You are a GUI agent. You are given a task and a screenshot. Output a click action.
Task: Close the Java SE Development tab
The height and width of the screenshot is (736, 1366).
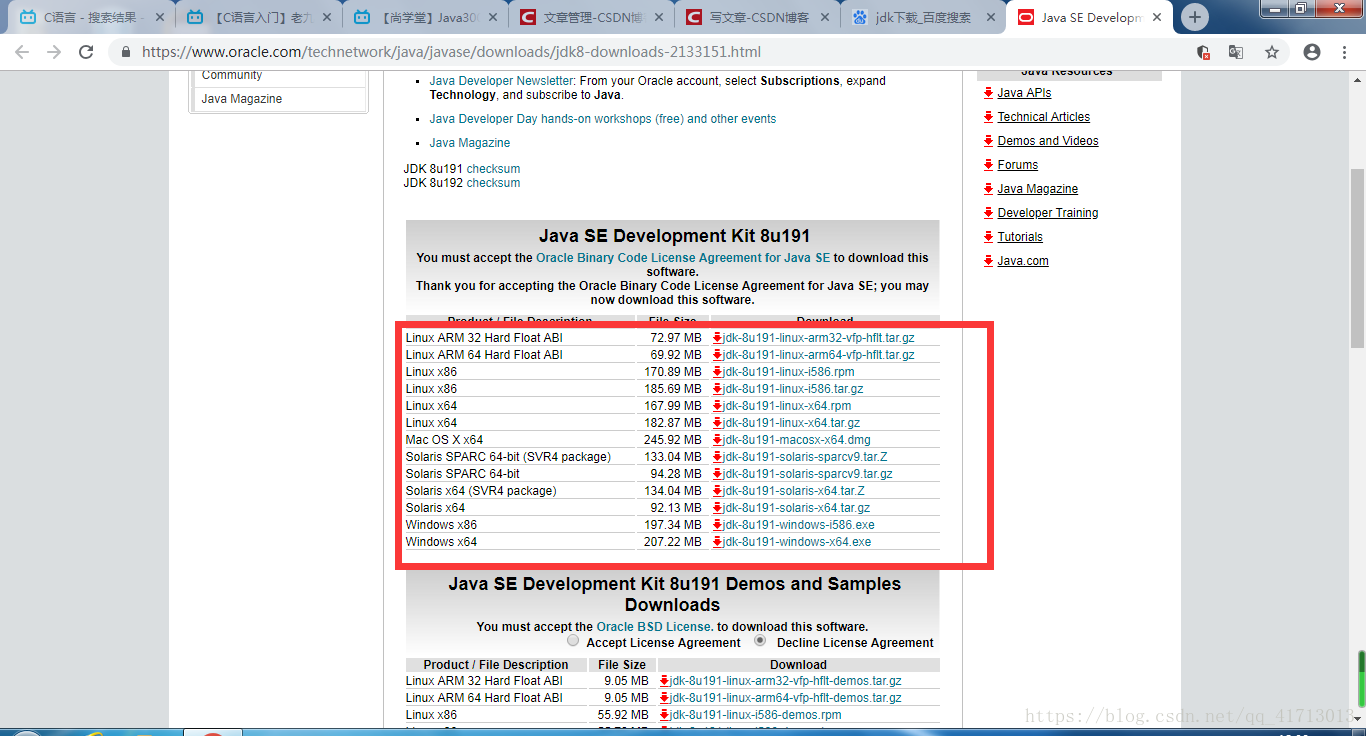pos(1159,17)
